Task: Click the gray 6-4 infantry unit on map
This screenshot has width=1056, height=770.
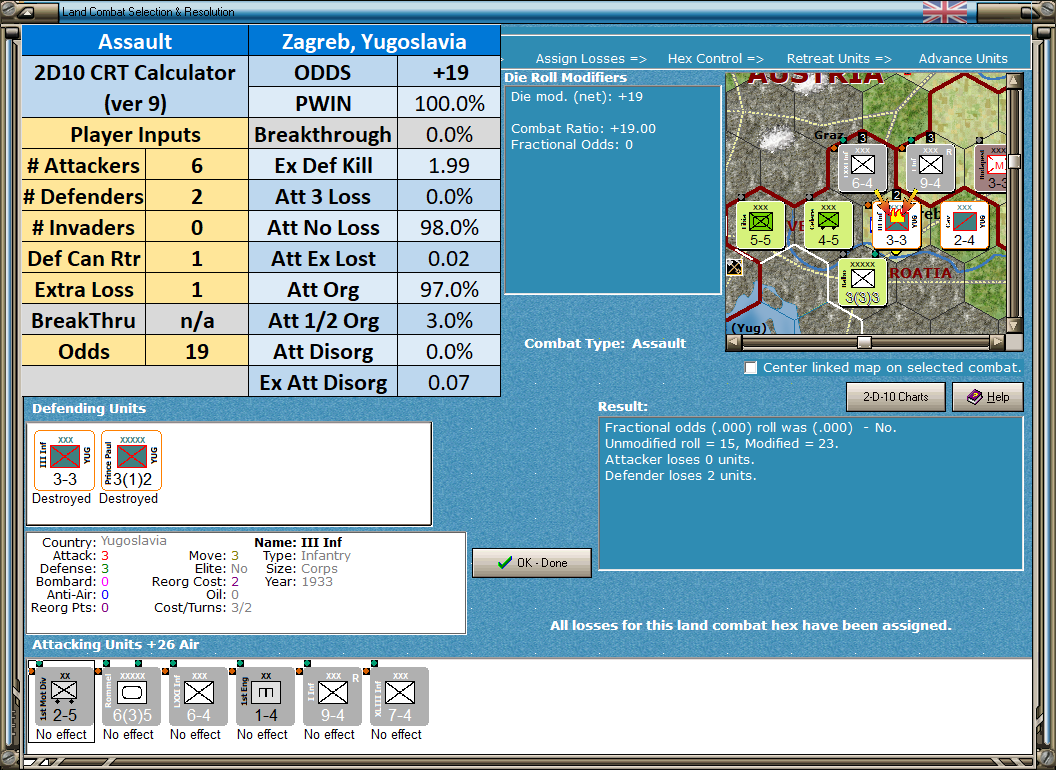Action: (x=863, y=168)
